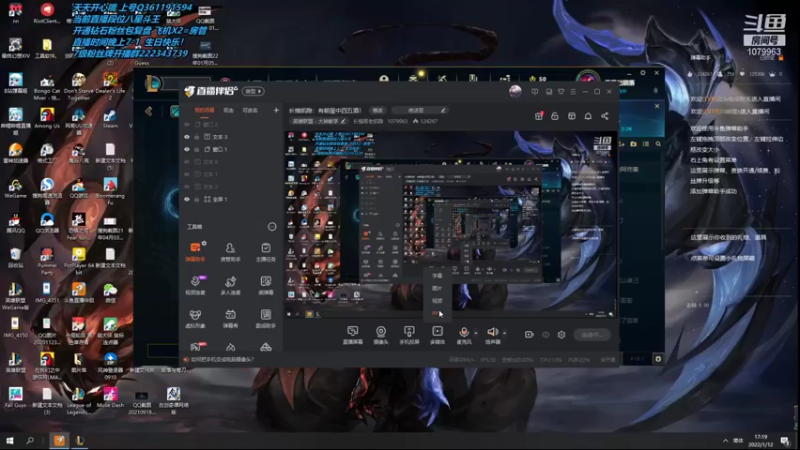
Task: Click the help link at the bottom of the toolbox
Action: [x=218, y=360]
